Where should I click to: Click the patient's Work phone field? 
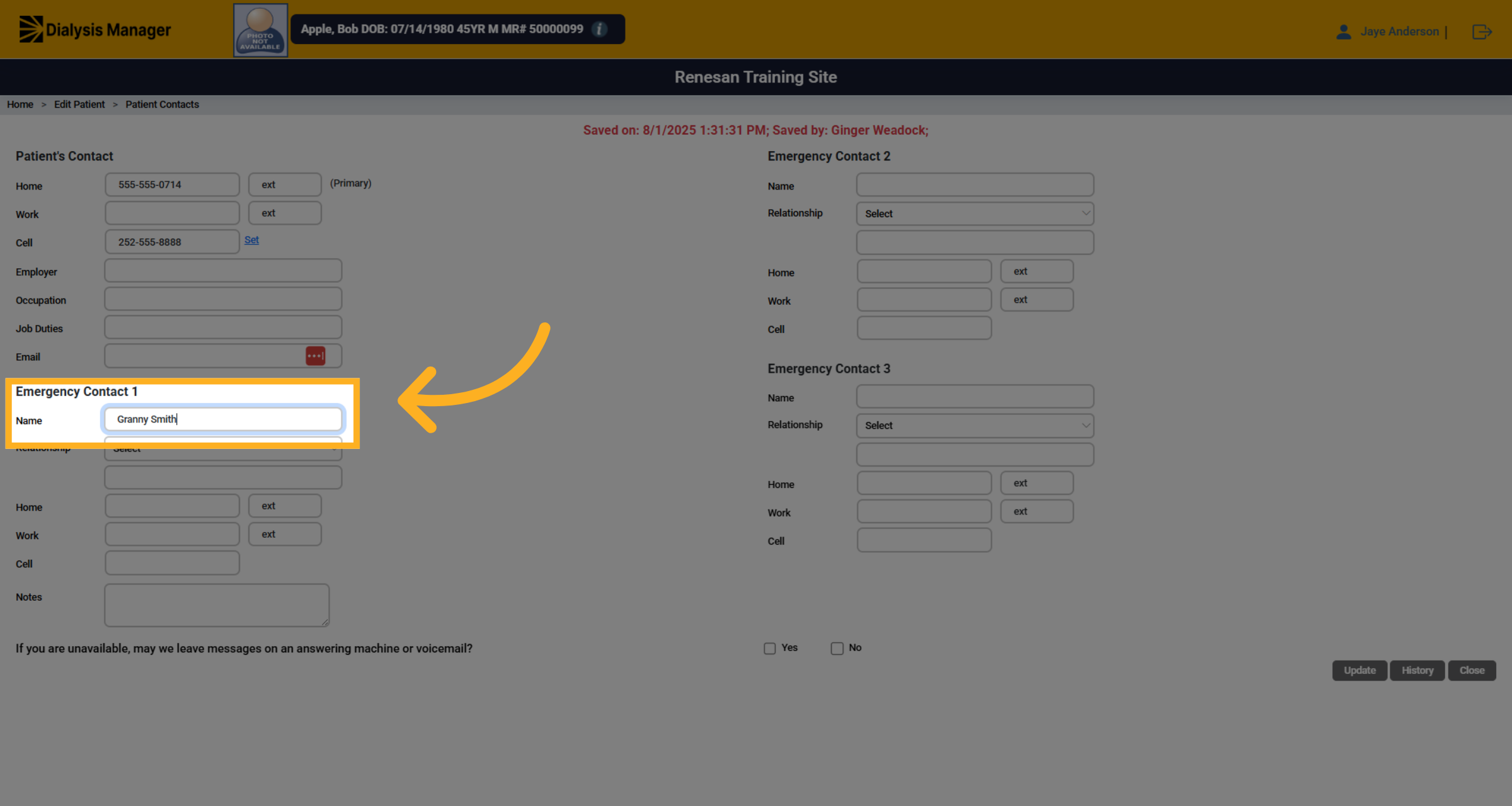click(172, 213)
